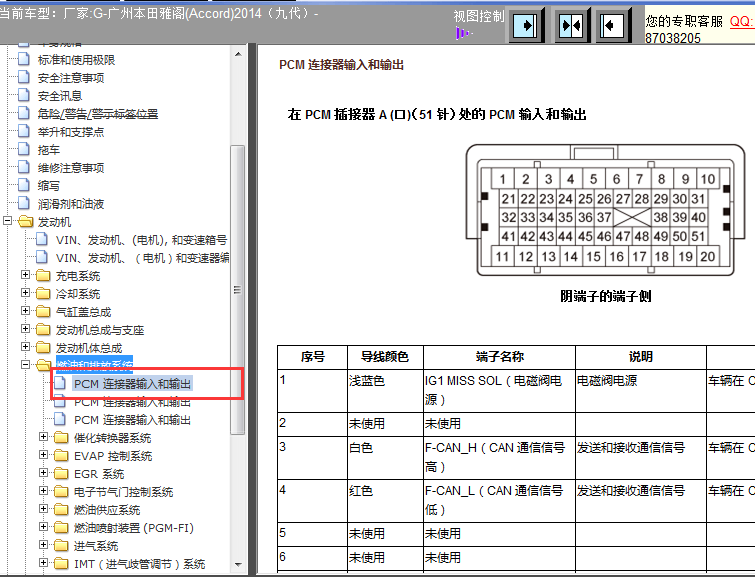Image resolution: width=755 pixels, height=577 pixels.
Task: Expand the EGR 系统 folder
Action: (43, 472)
